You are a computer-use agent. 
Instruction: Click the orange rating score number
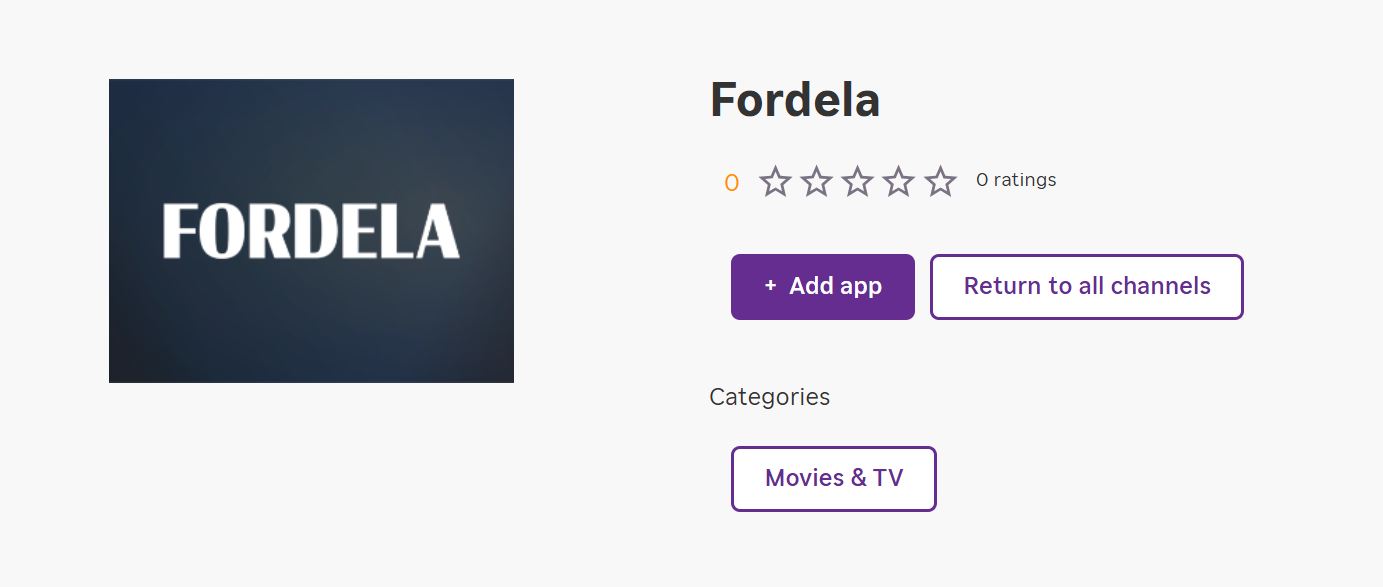click(731, 183)
